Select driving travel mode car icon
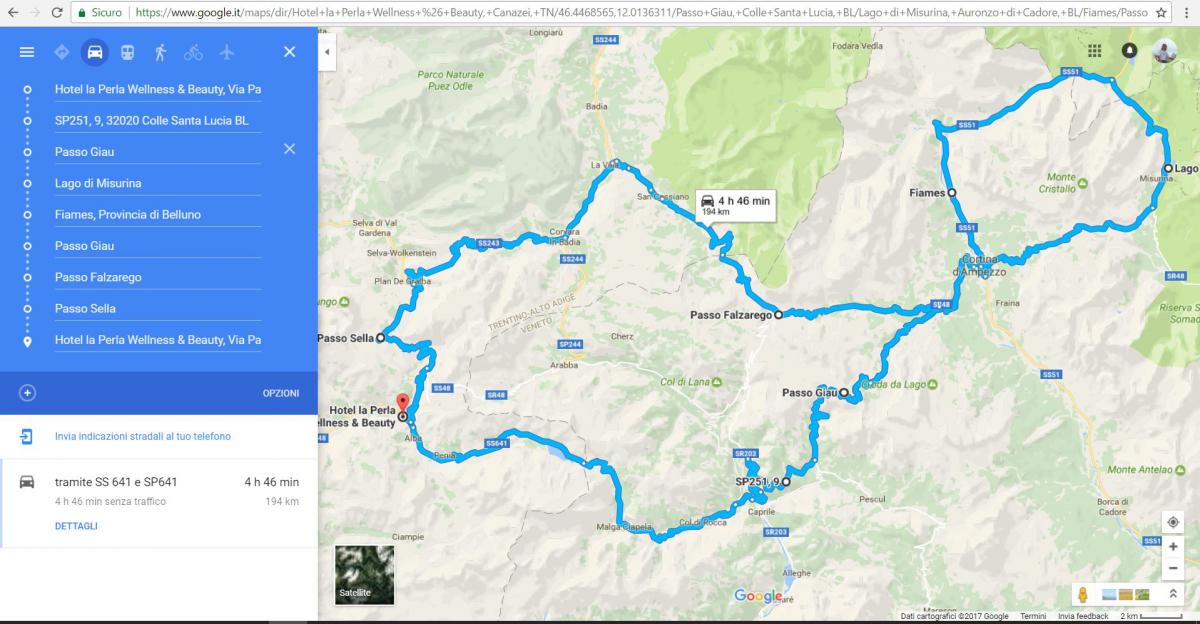 click(x=94, y=52)
